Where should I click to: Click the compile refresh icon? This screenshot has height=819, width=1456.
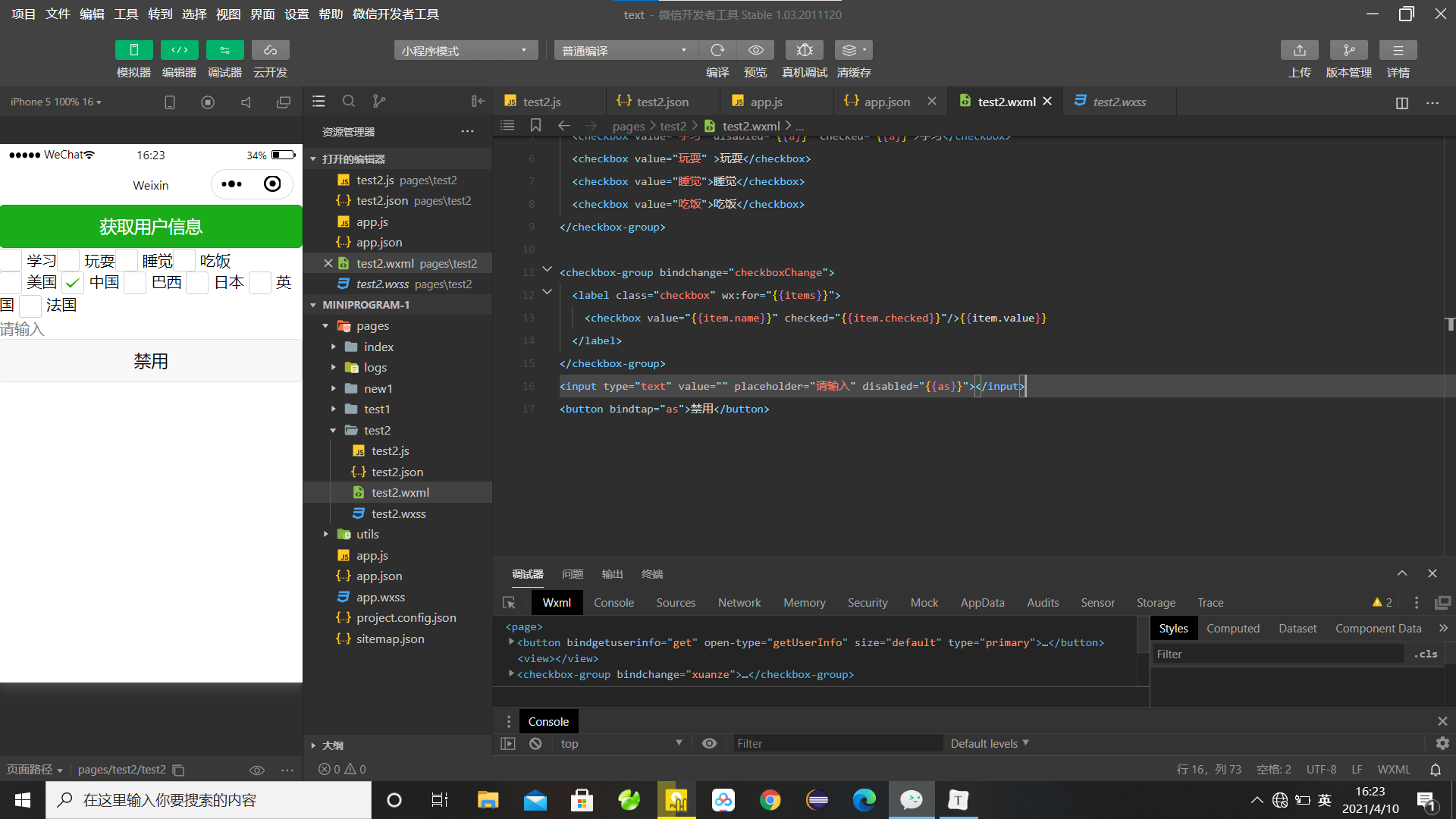717,50
